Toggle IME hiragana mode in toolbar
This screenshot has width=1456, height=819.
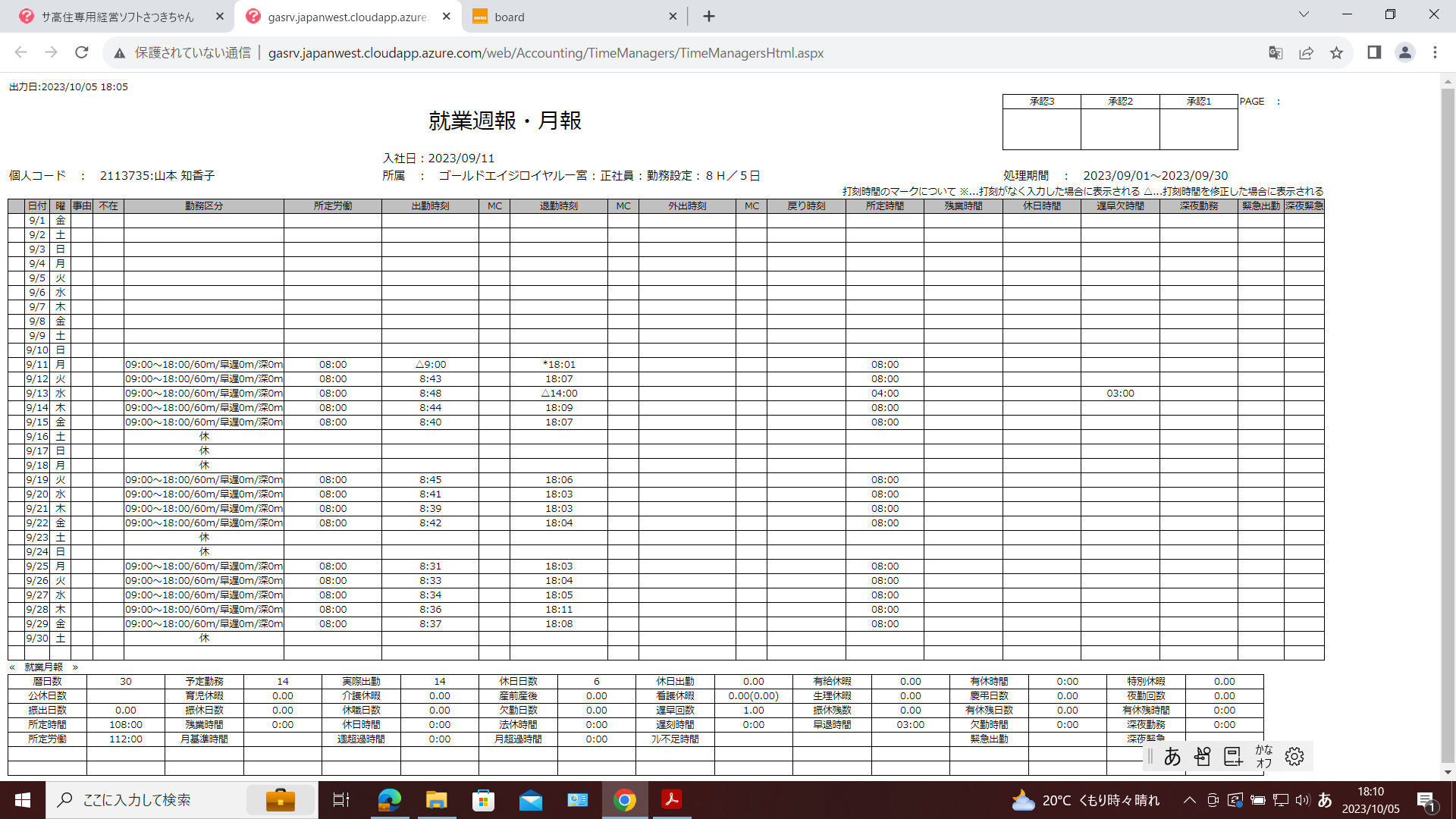click(1172, 756)
